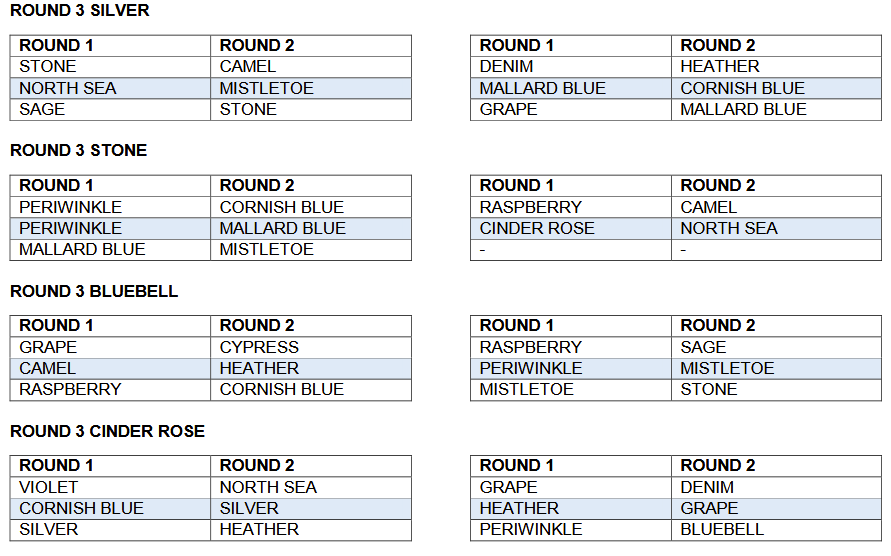Click the ROUND 3 CINDER ROSE heading
This screenshot has width=891, height=556.
(x=107, y=432)
